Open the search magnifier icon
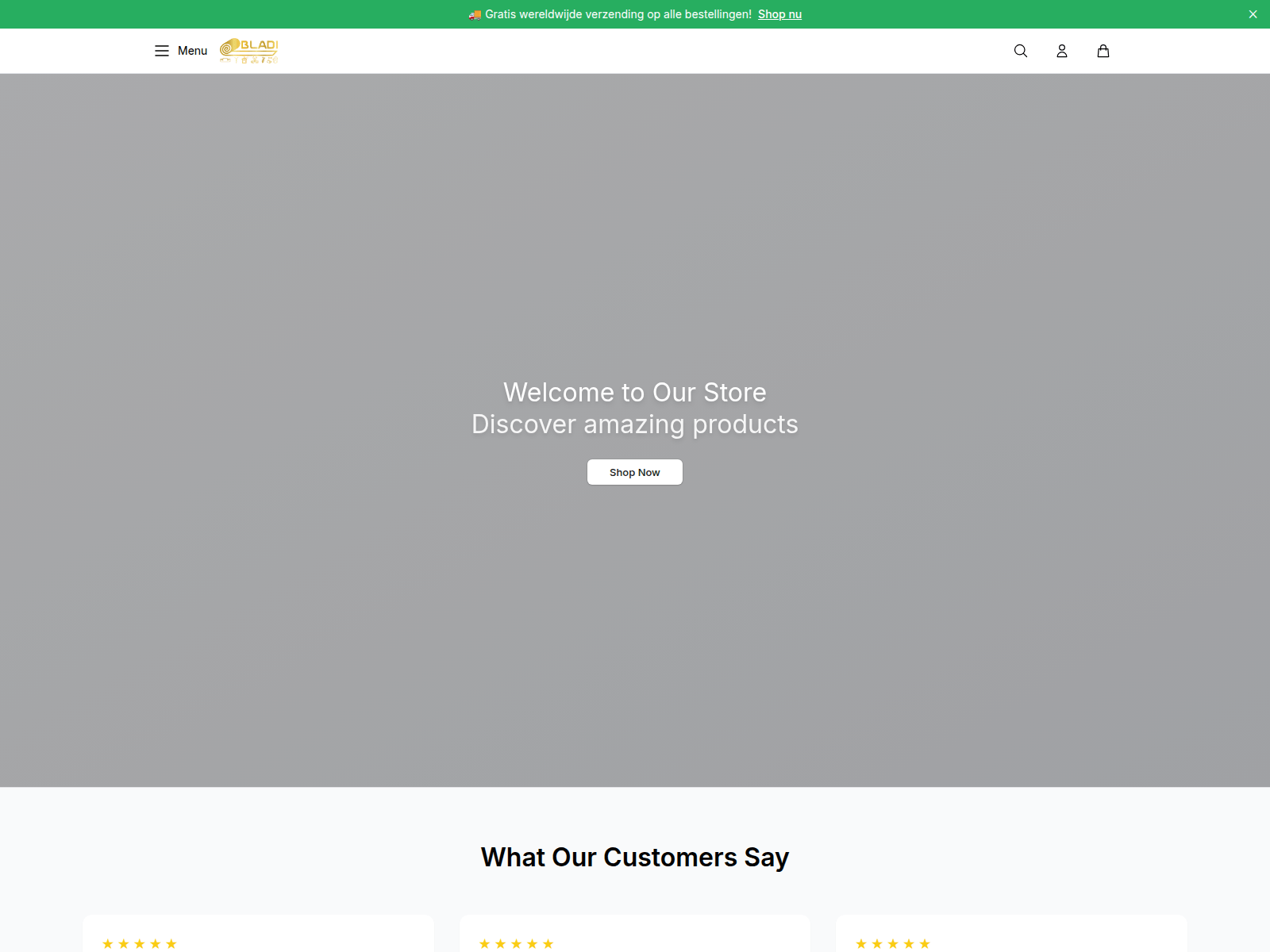Viewport: 1270px width, 952px height. pyautogui.click(x=1021, y=51)
